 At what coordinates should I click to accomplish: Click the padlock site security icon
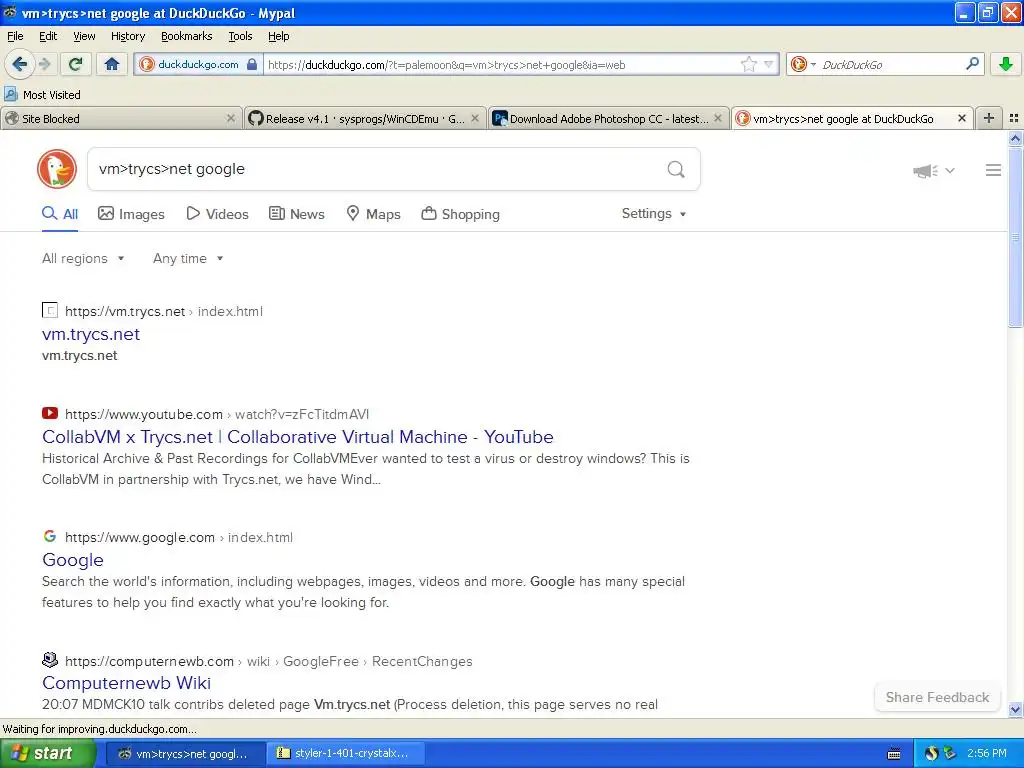pyautogui.click(x=252, y=64)
